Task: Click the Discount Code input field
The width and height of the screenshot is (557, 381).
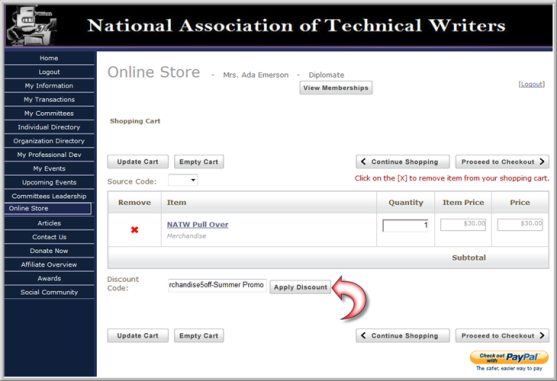Action: coord(217,285)
